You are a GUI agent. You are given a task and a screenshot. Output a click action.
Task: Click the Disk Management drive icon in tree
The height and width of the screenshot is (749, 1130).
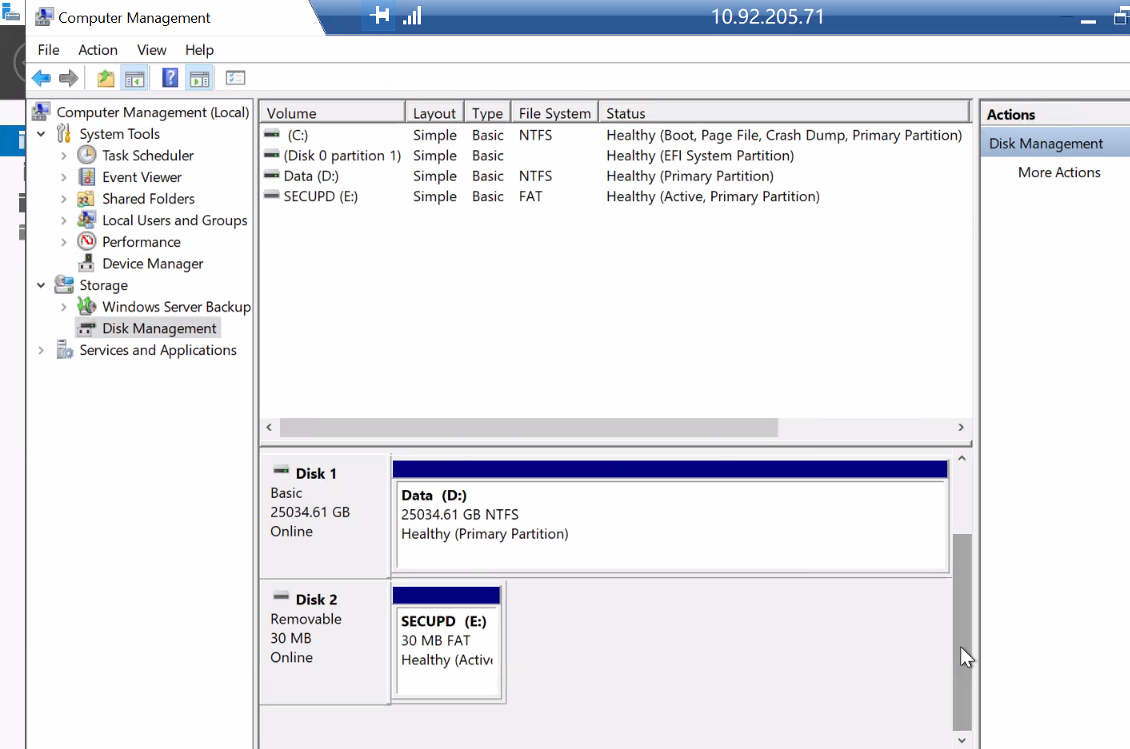(86, 329)
